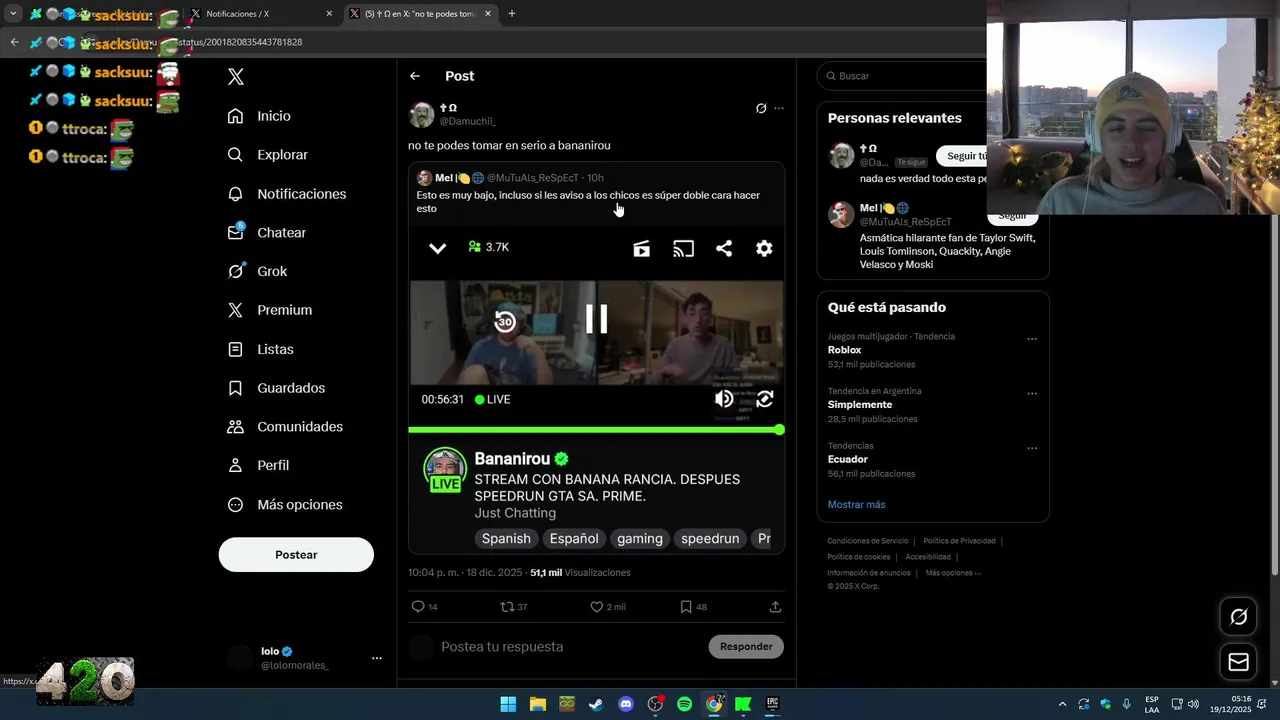Open Condiciones de Servicio link
This screenshot has width=1280, height=720.
pyautogui.click(x=867, y=541)
